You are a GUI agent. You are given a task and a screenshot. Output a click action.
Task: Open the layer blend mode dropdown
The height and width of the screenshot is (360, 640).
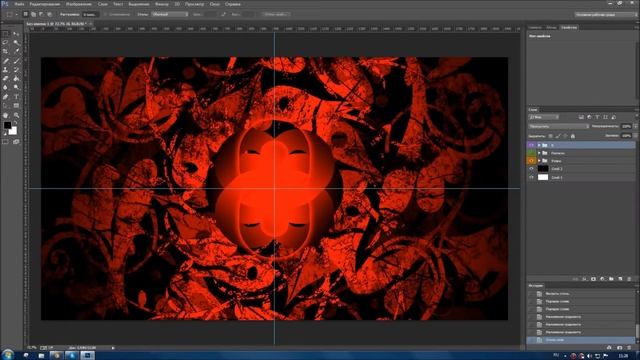point(559,127)
